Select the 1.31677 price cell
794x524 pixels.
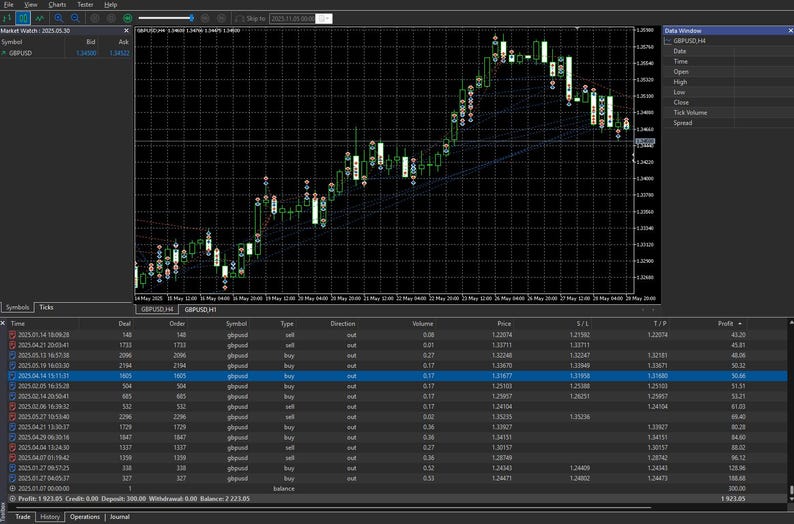tap(501, 376)
